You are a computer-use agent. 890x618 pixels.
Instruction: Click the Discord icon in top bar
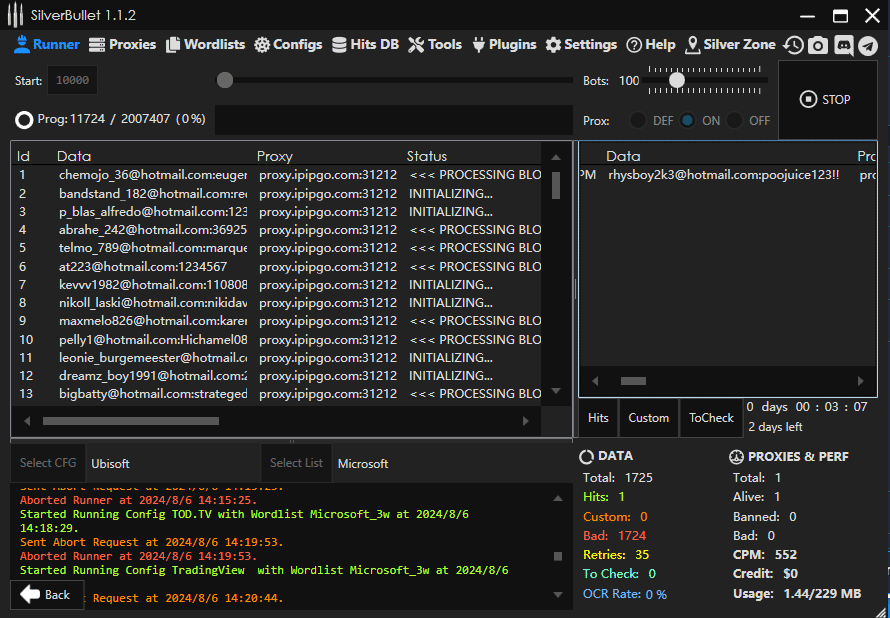(x=844, y=45)
